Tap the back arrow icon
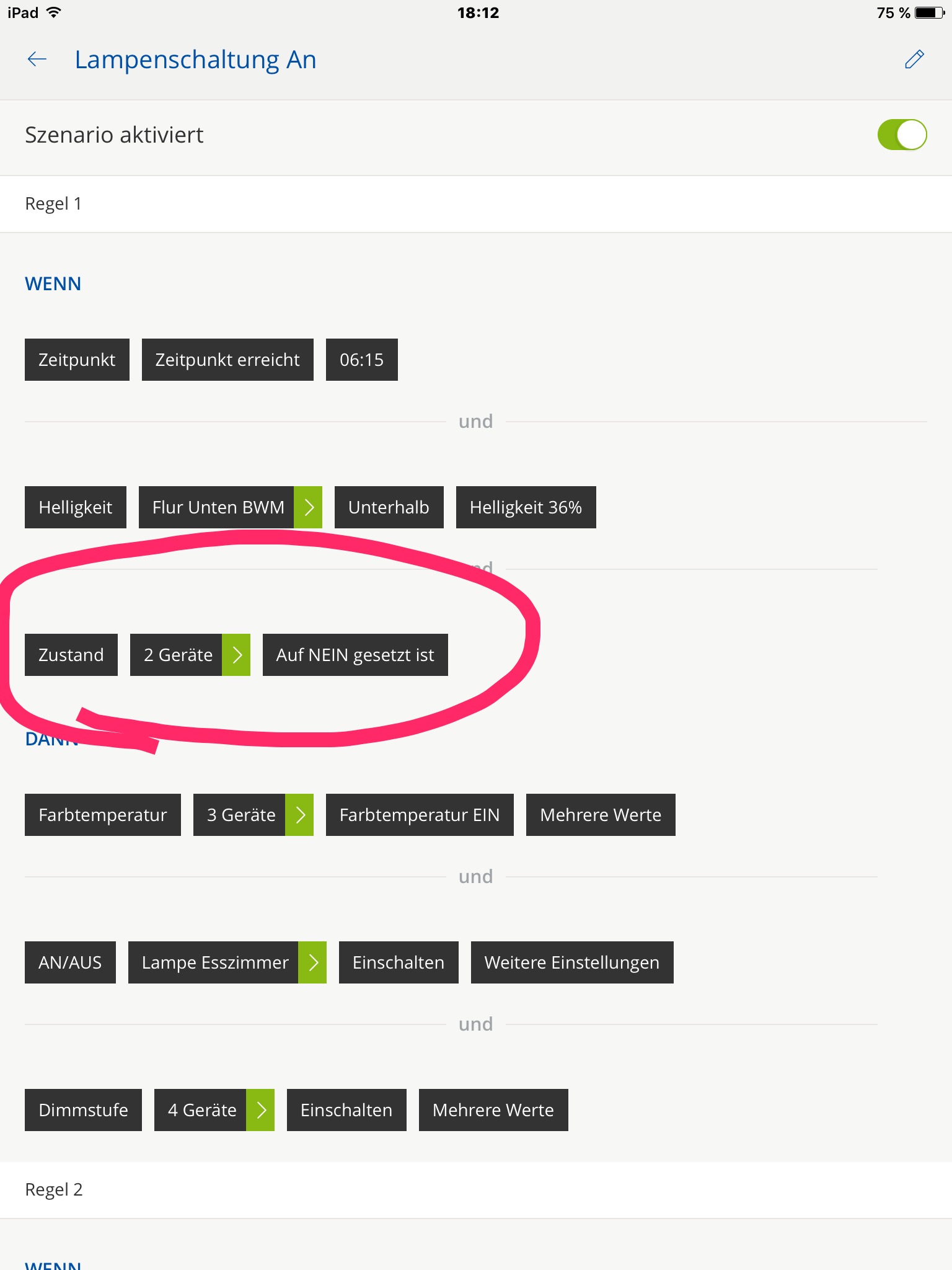The image size is (952, 1270). pos(37,60)
